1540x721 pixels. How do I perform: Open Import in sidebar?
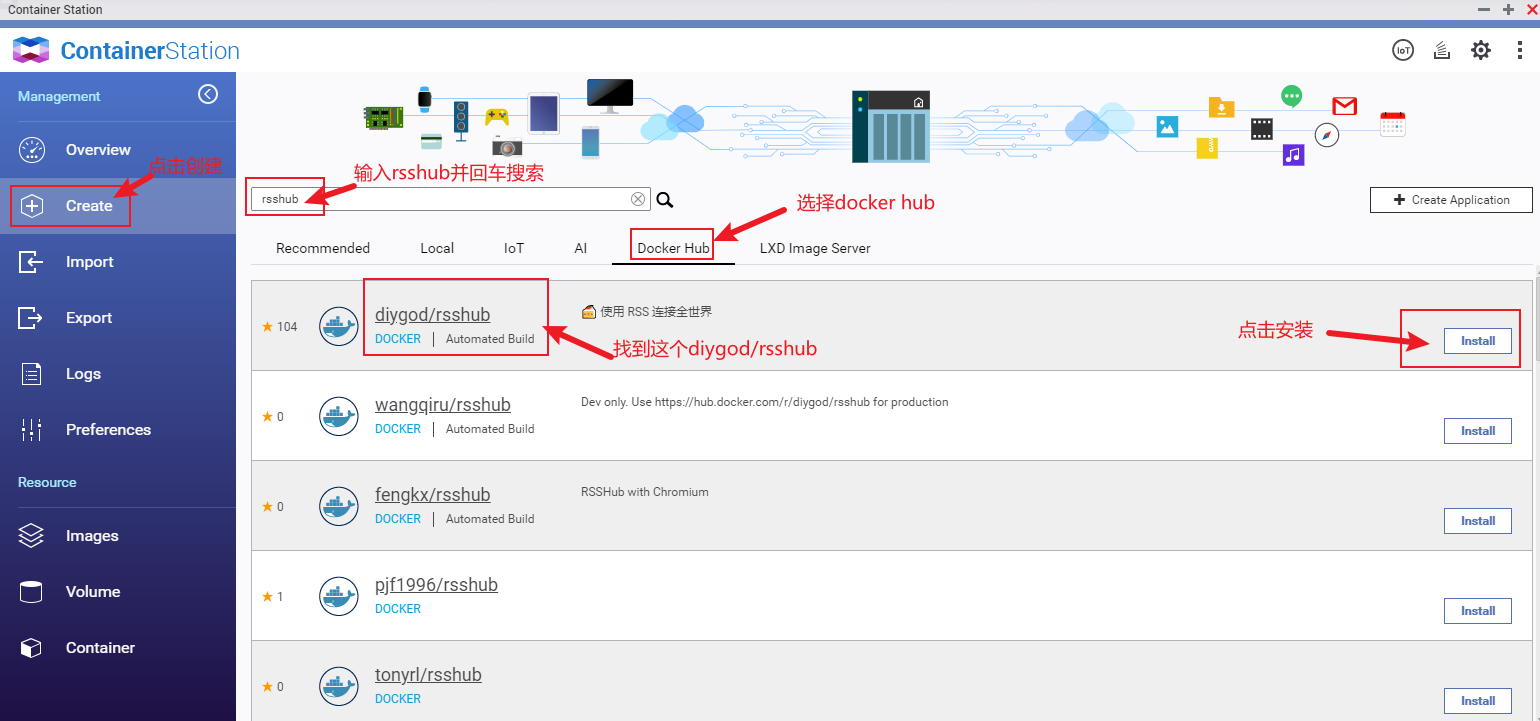(118, 262)
